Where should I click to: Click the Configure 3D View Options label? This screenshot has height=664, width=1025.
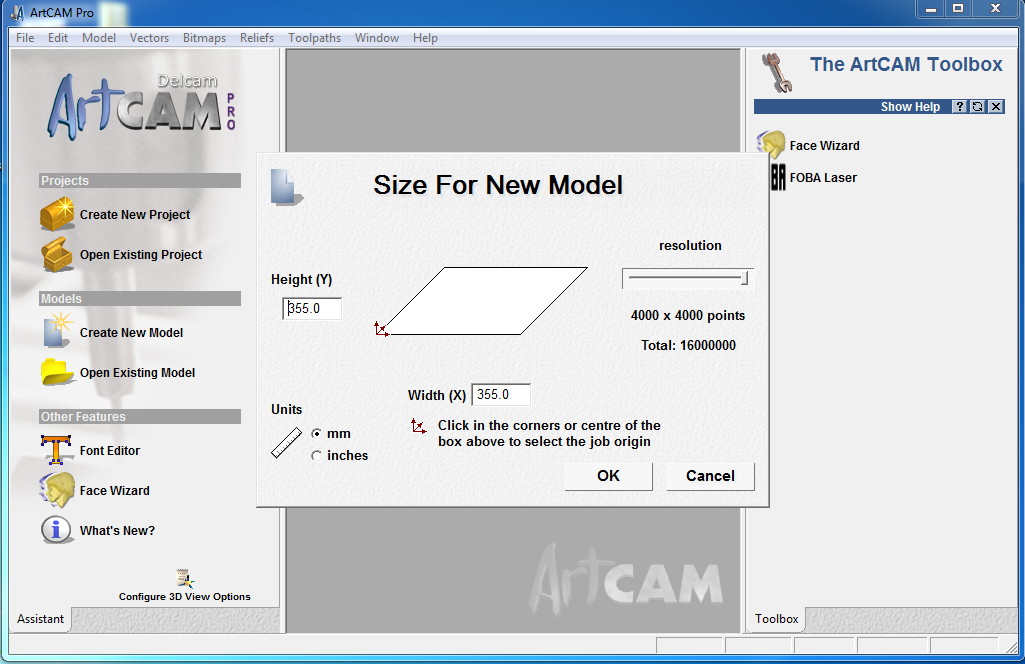point(184,597)
